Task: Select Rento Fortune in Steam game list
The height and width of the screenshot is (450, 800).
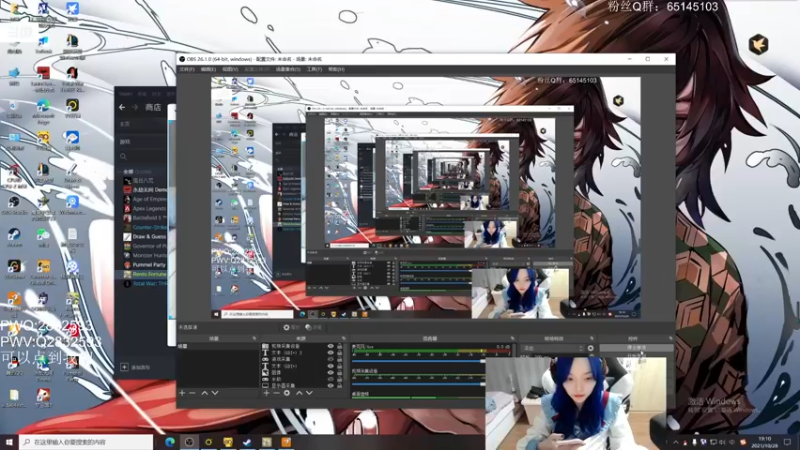Action: 144,274
